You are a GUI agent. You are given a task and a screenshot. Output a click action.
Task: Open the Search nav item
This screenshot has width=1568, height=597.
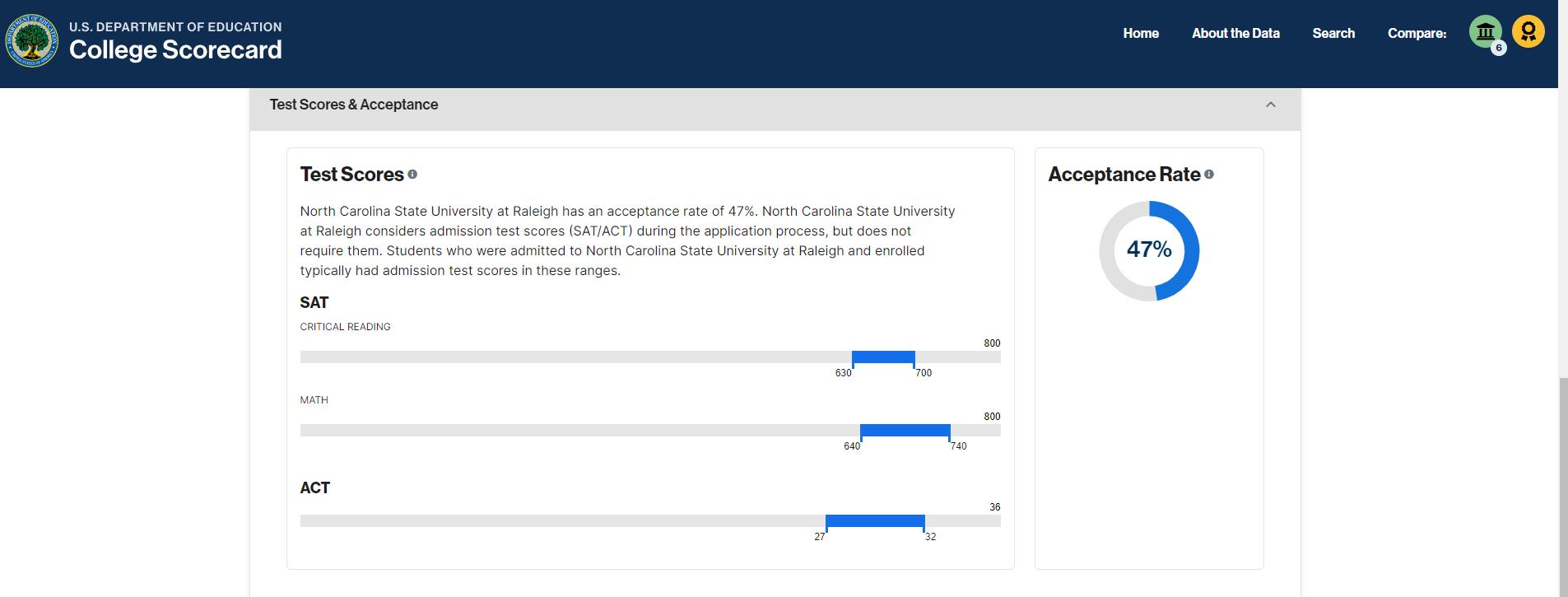[x=1333, y=33]
